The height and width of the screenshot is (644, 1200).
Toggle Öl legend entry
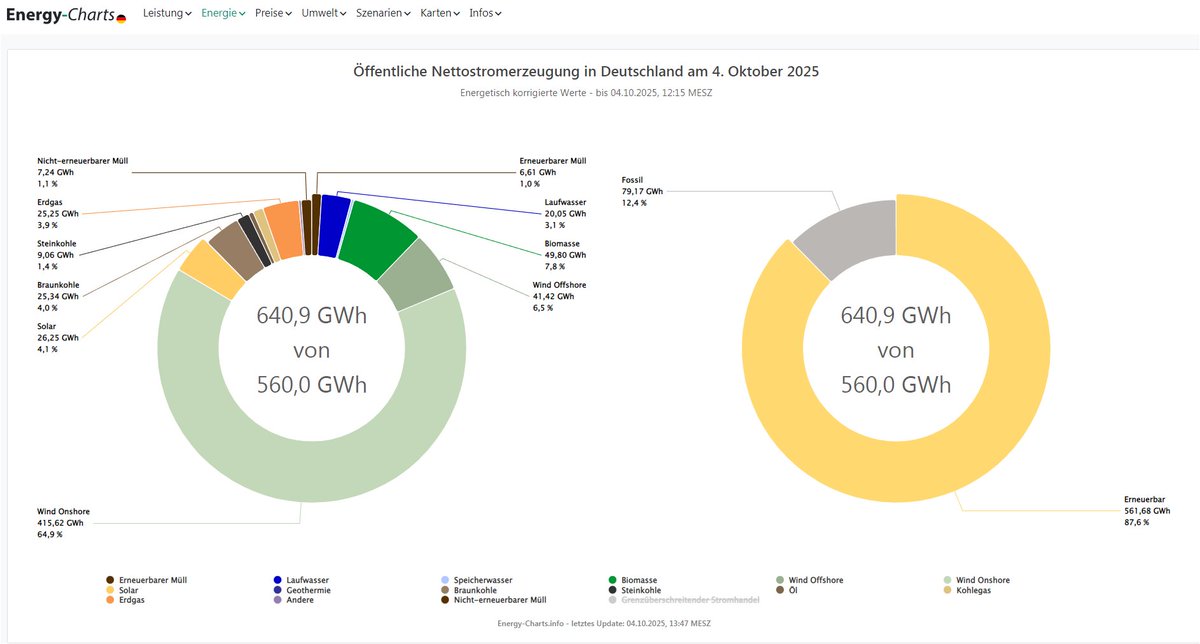786,590
